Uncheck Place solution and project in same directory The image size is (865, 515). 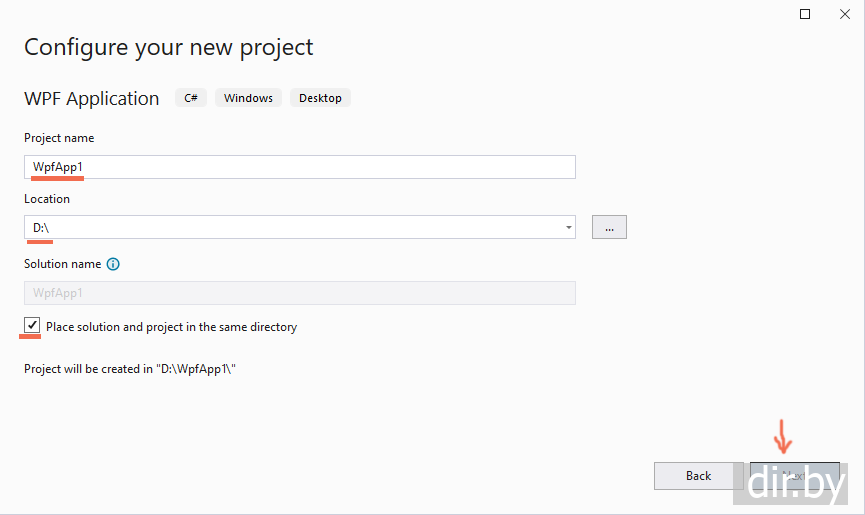[x=33, y=326]
